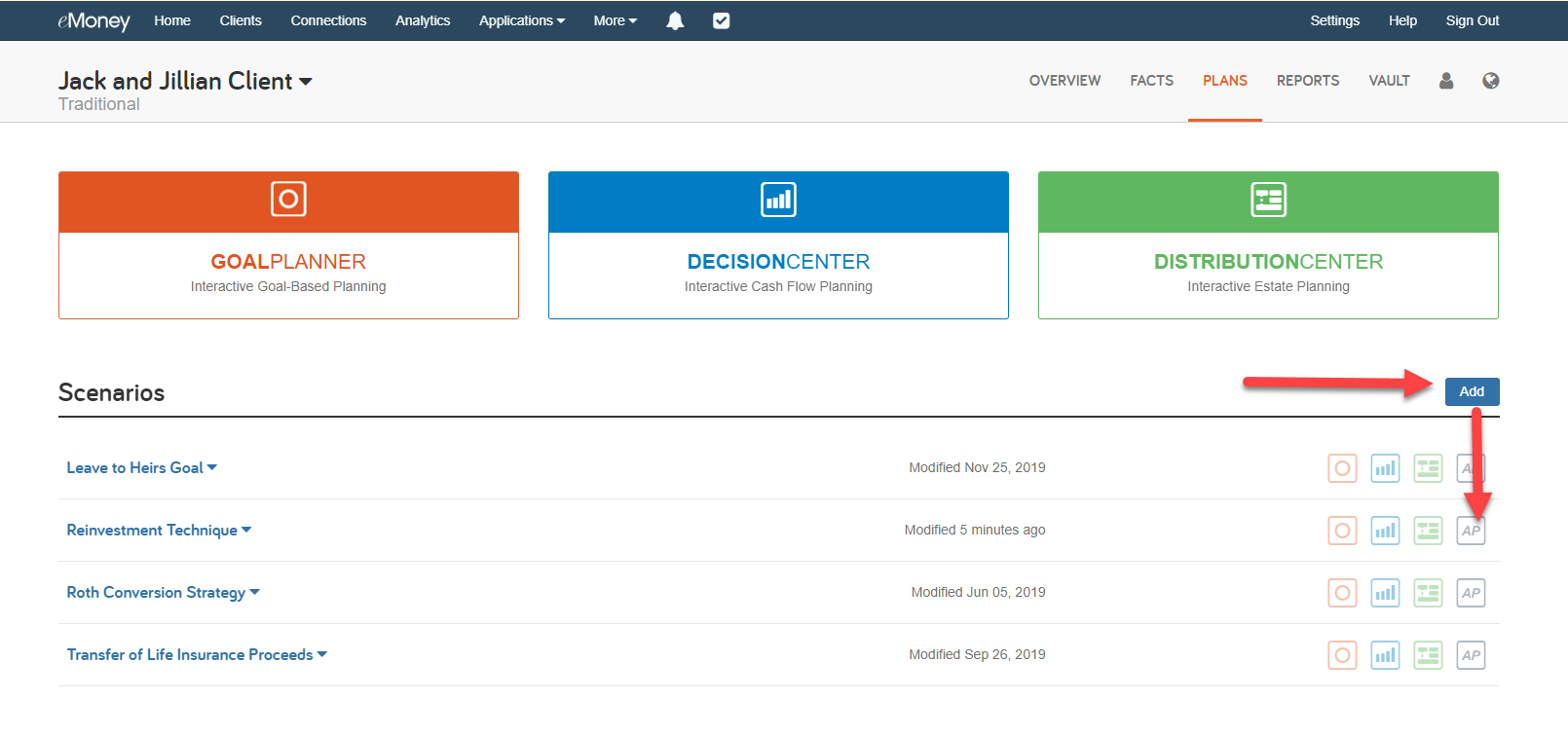The image size is (1568, 736).
Task: Click the eMoney logo
Action: (93, 20)
